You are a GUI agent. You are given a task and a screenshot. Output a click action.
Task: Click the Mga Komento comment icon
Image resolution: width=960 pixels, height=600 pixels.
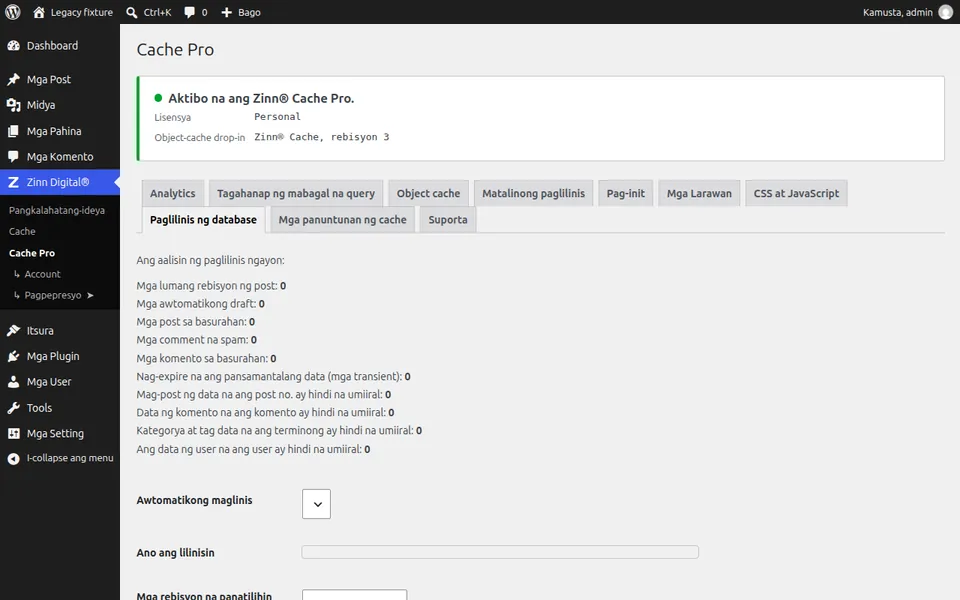pyautogui.click(x=13, y=157)
